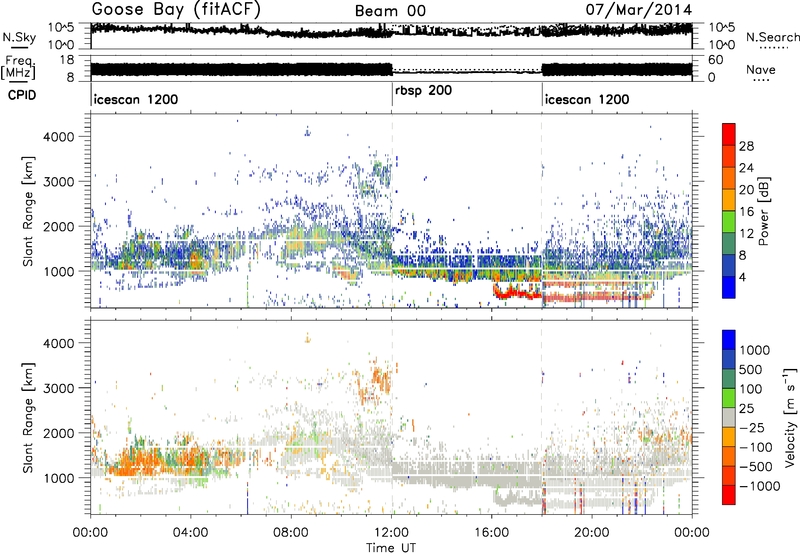Image resolution: width=800 pixels, height=554 pixels.
Task: Click the '12' tick on Power colorbar
Action: [x=746, y=234]
